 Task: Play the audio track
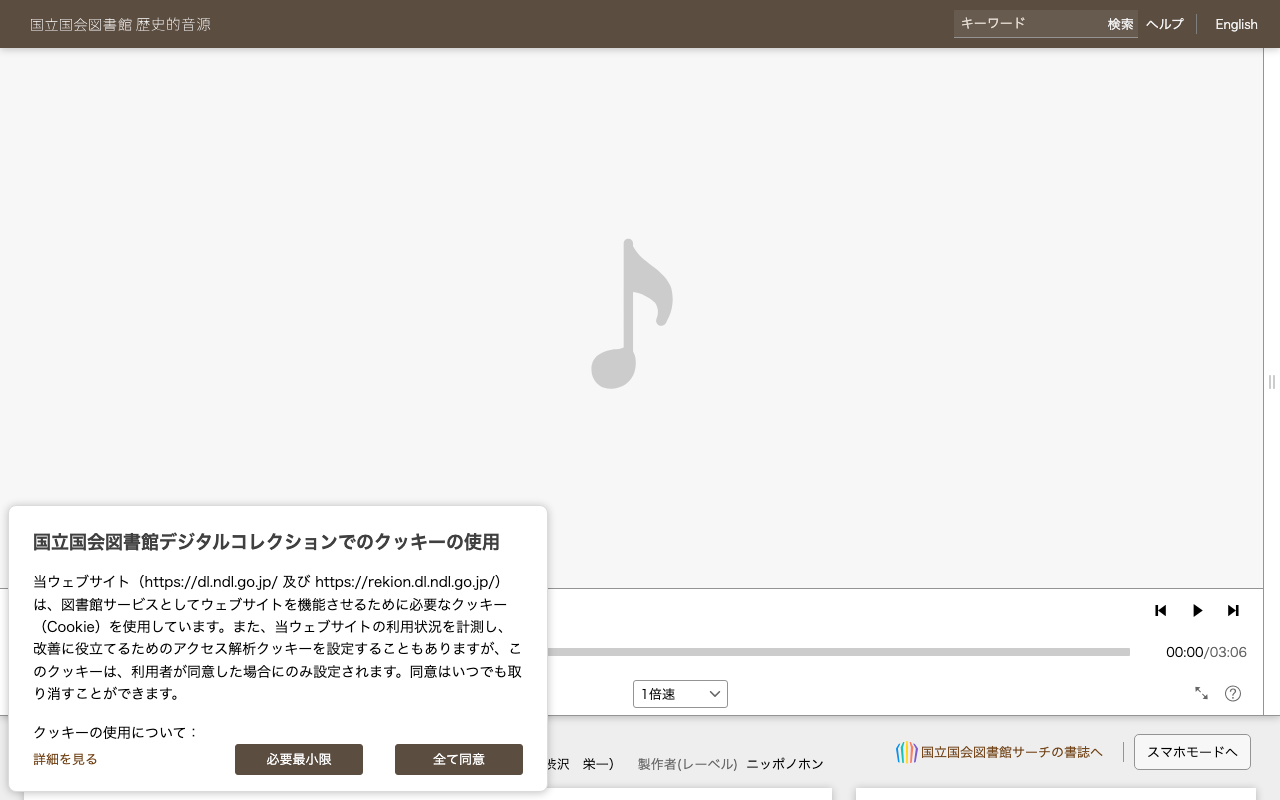pos(1197,610)
